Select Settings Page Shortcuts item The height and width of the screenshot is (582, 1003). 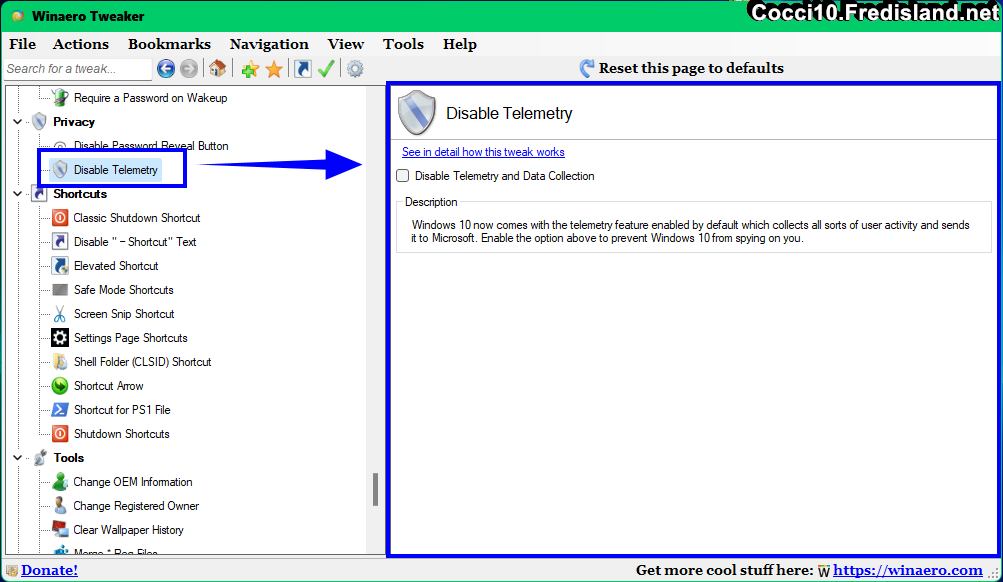click(130, 338)
